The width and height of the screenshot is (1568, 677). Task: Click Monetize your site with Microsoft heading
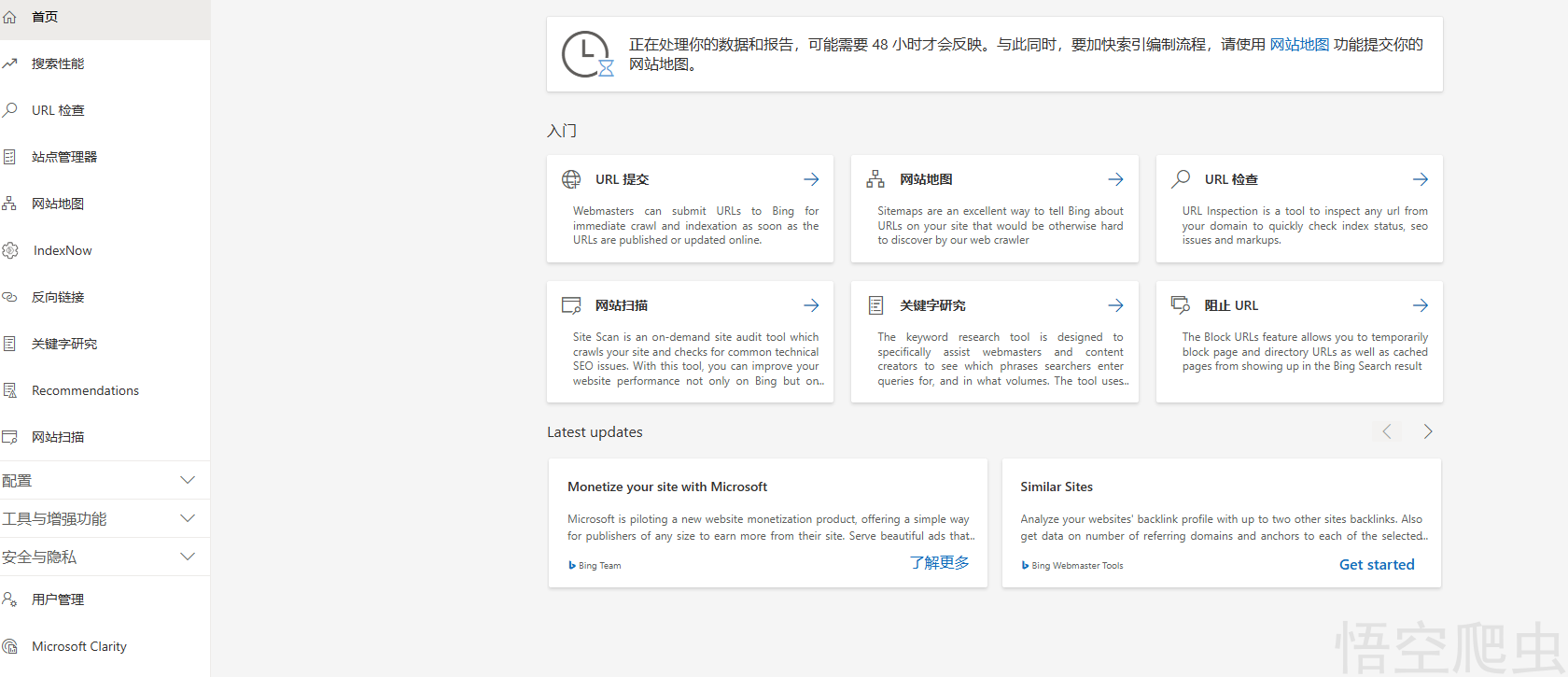[x=667, y=487]
